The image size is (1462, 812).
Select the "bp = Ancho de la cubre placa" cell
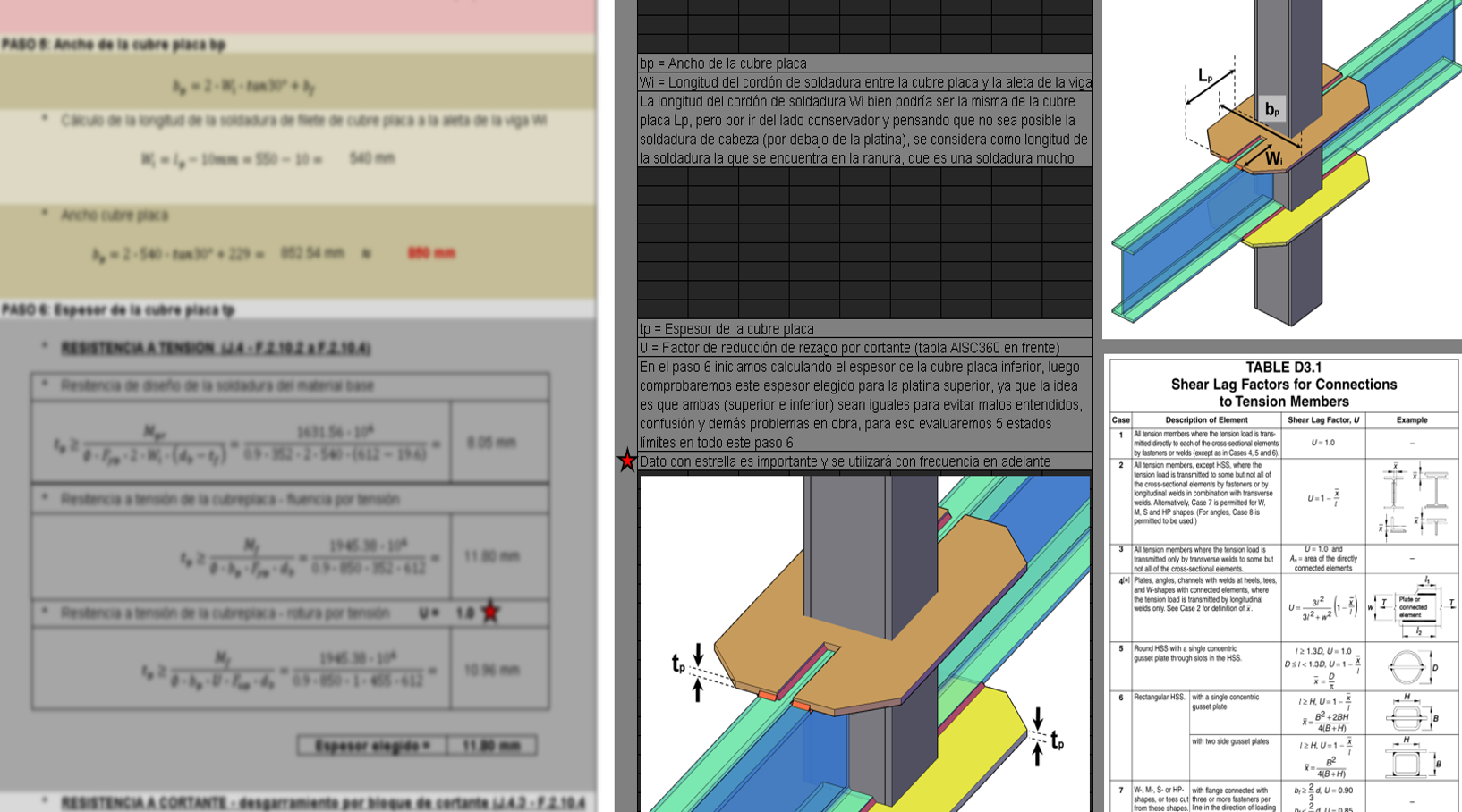(x=864, y=63)
